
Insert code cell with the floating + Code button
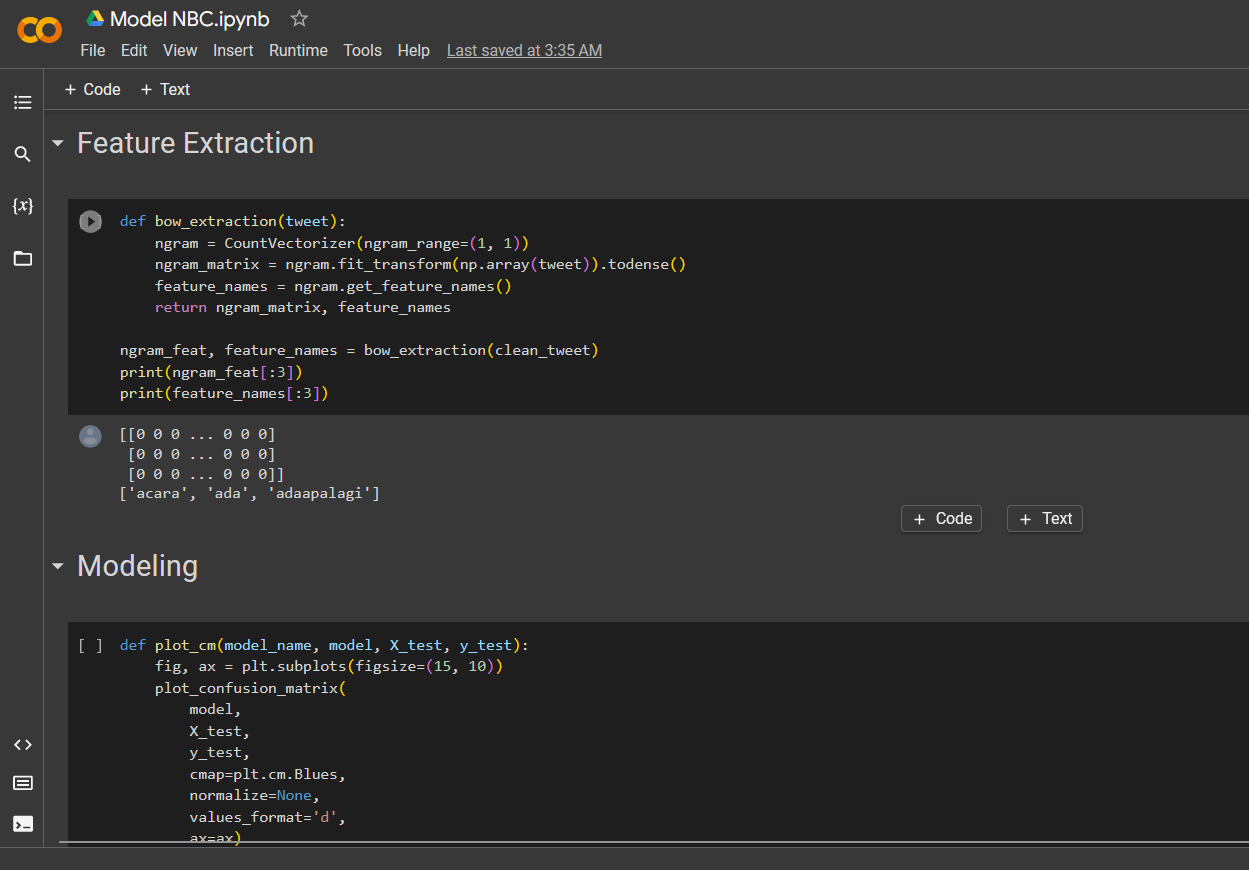941,518
